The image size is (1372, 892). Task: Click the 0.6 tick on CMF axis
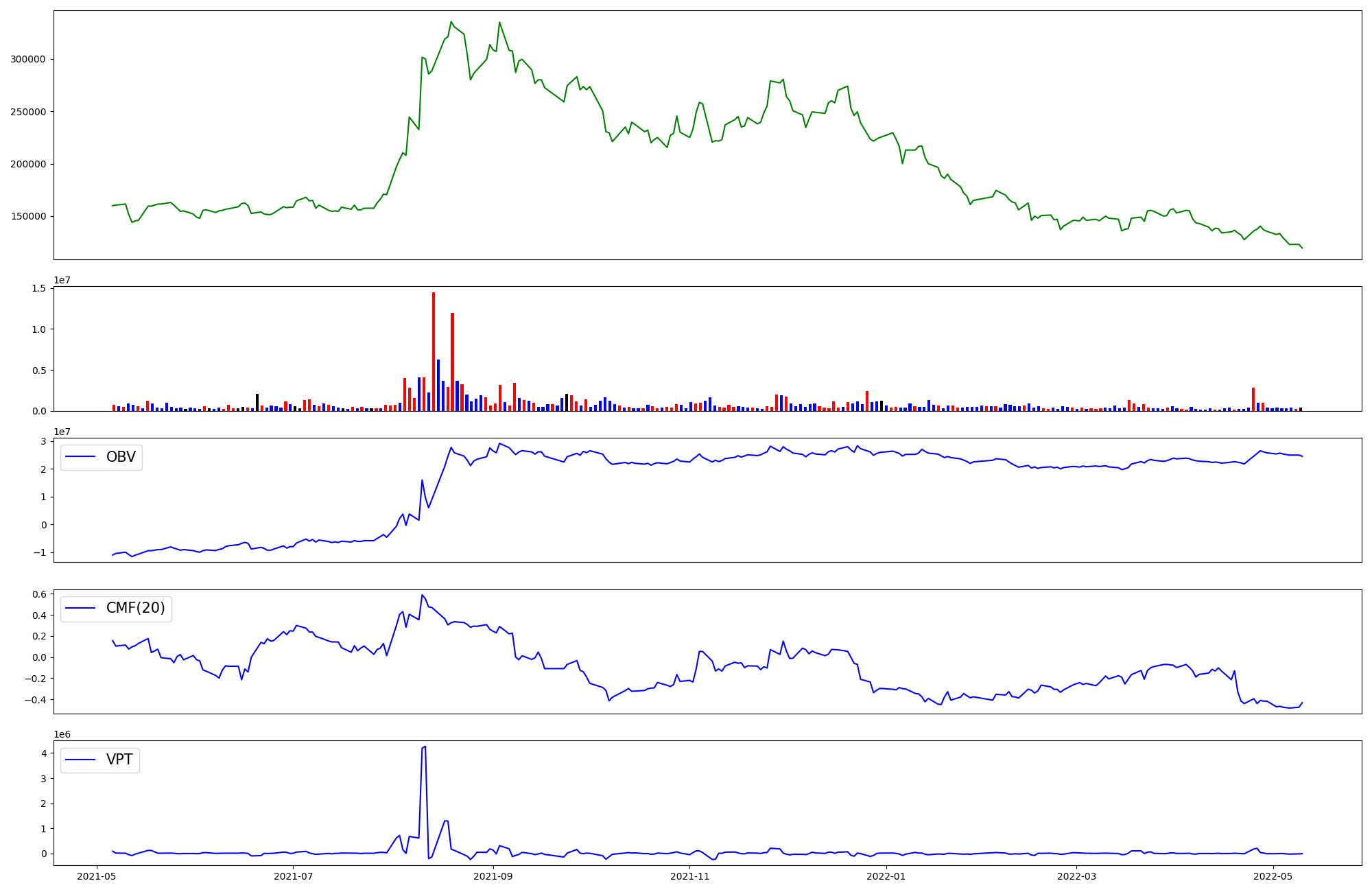(x=39, y=594)
